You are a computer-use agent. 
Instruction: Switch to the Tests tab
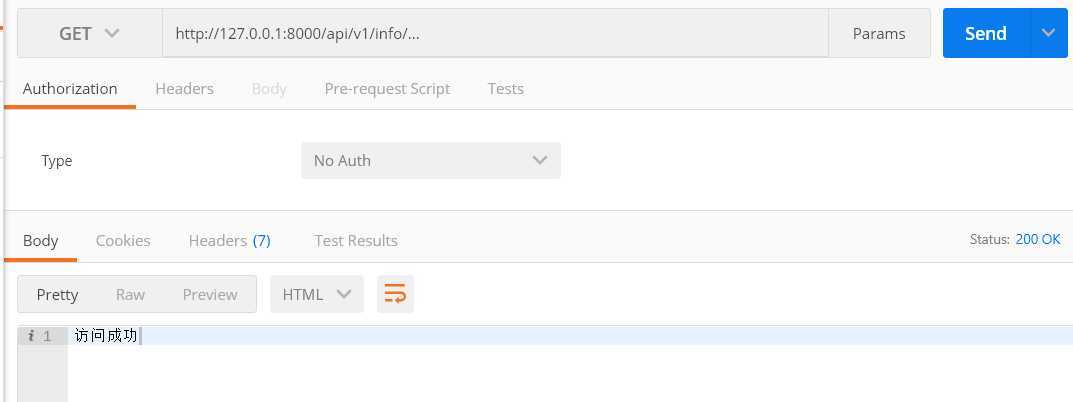(506, 88)
